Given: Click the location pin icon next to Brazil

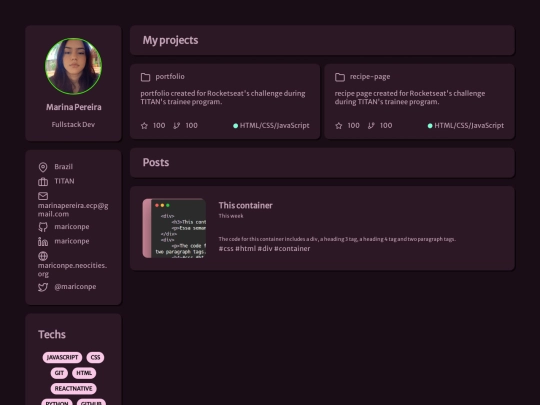Looking at the screenshot, I should (x=43, y=167).
